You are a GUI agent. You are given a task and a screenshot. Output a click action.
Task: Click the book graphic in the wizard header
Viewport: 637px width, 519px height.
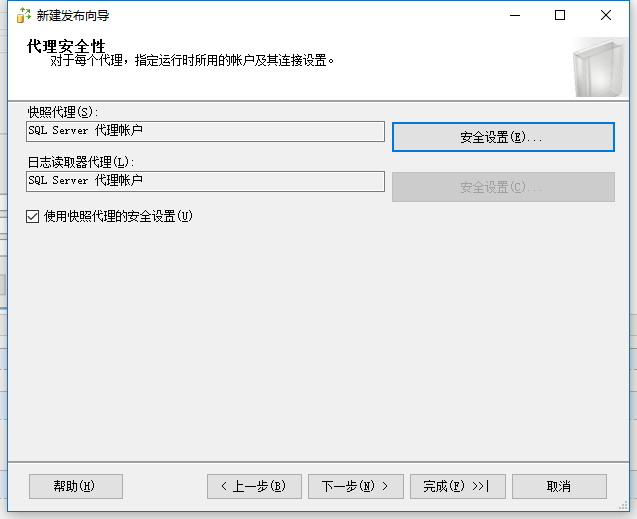point(601,68)
